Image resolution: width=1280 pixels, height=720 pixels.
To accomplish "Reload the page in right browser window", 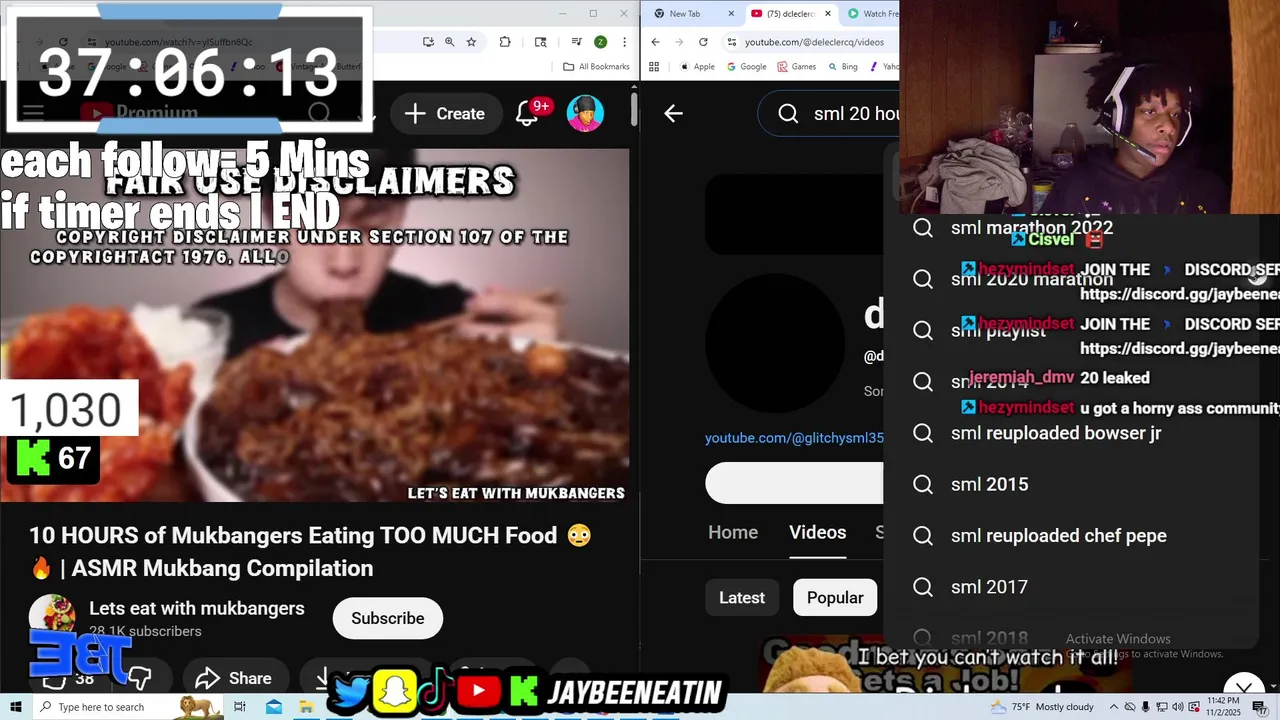I will 703,42.
